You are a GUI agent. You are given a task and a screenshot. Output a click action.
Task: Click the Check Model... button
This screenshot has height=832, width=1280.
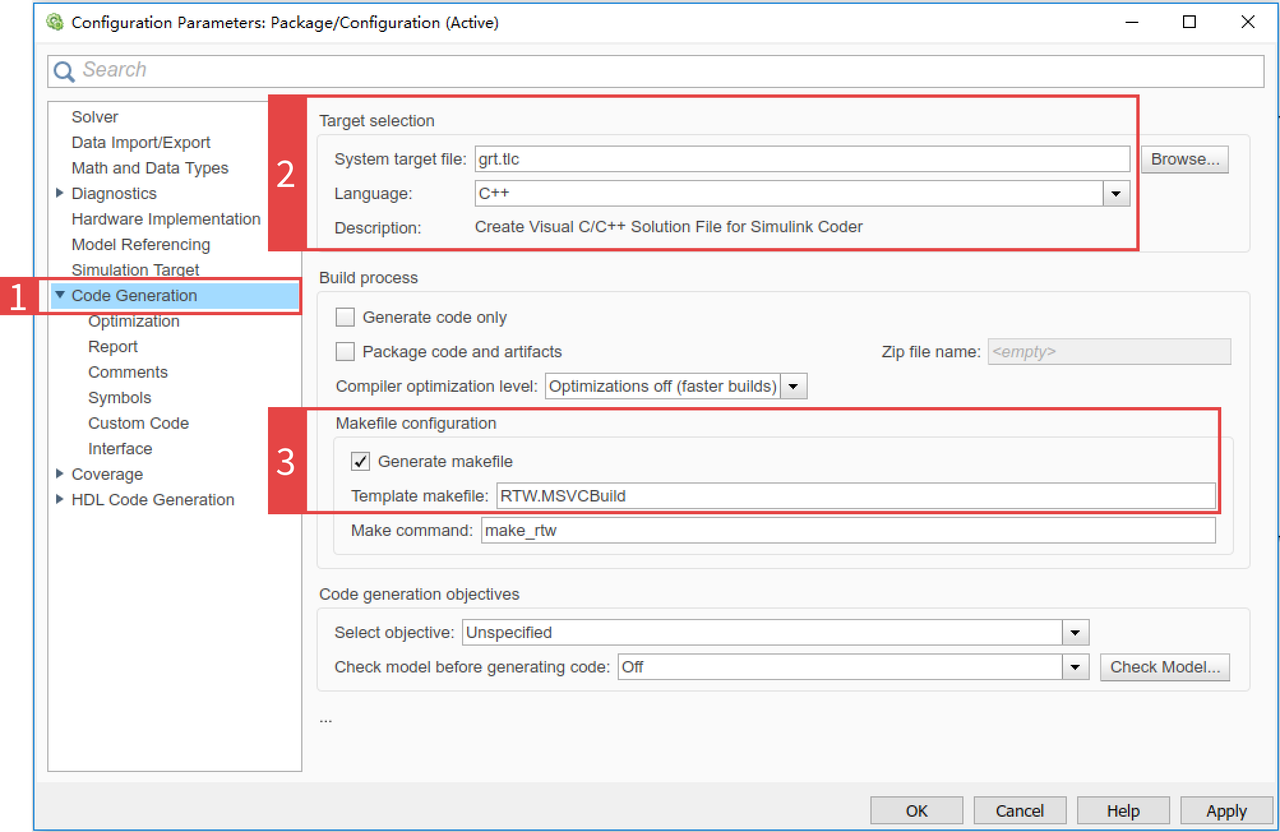coord(1164,667)
